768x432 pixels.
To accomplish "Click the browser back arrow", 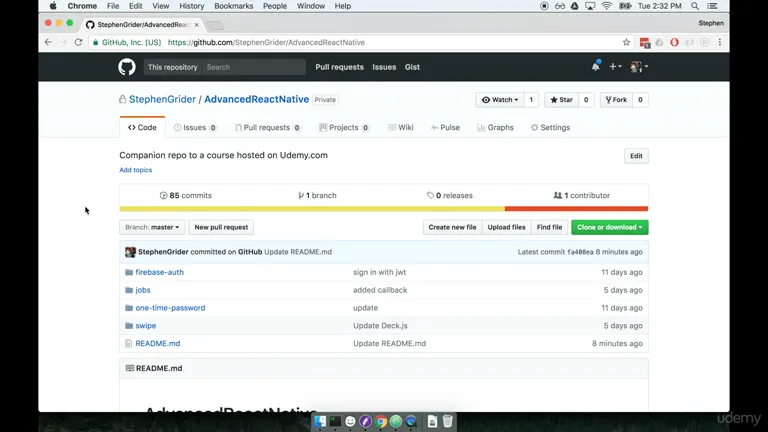I will [x=48, y=42].
